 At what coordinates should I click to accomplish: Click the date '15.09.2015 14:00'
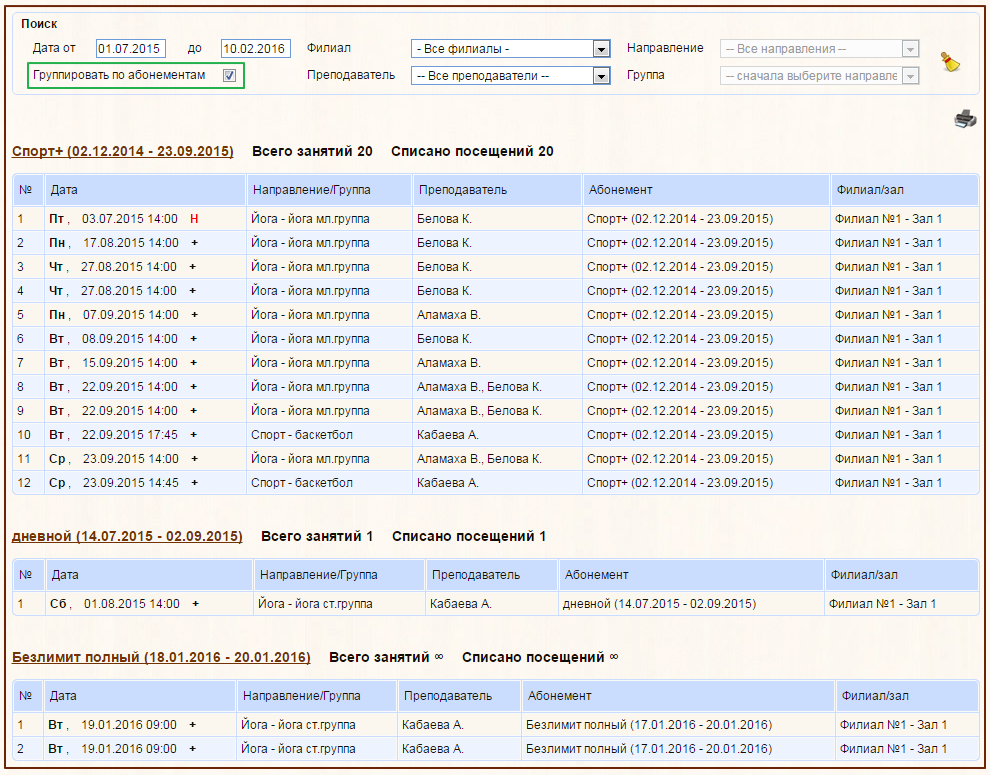coord(129,363)
